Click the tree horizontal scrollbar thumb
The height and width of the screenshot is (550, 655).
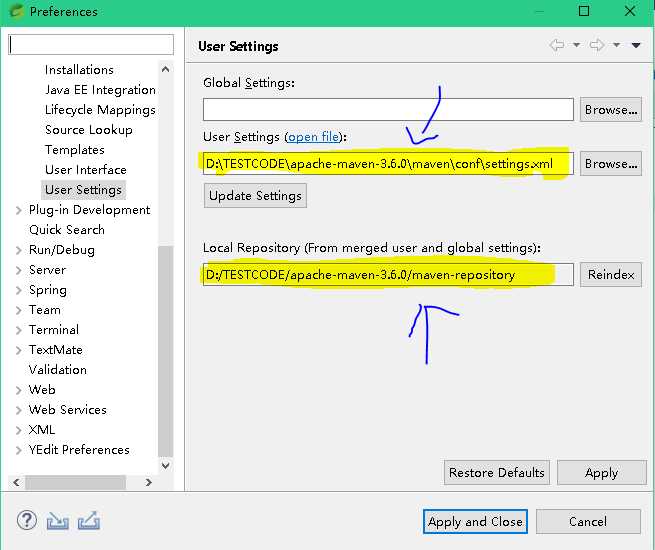76,482
